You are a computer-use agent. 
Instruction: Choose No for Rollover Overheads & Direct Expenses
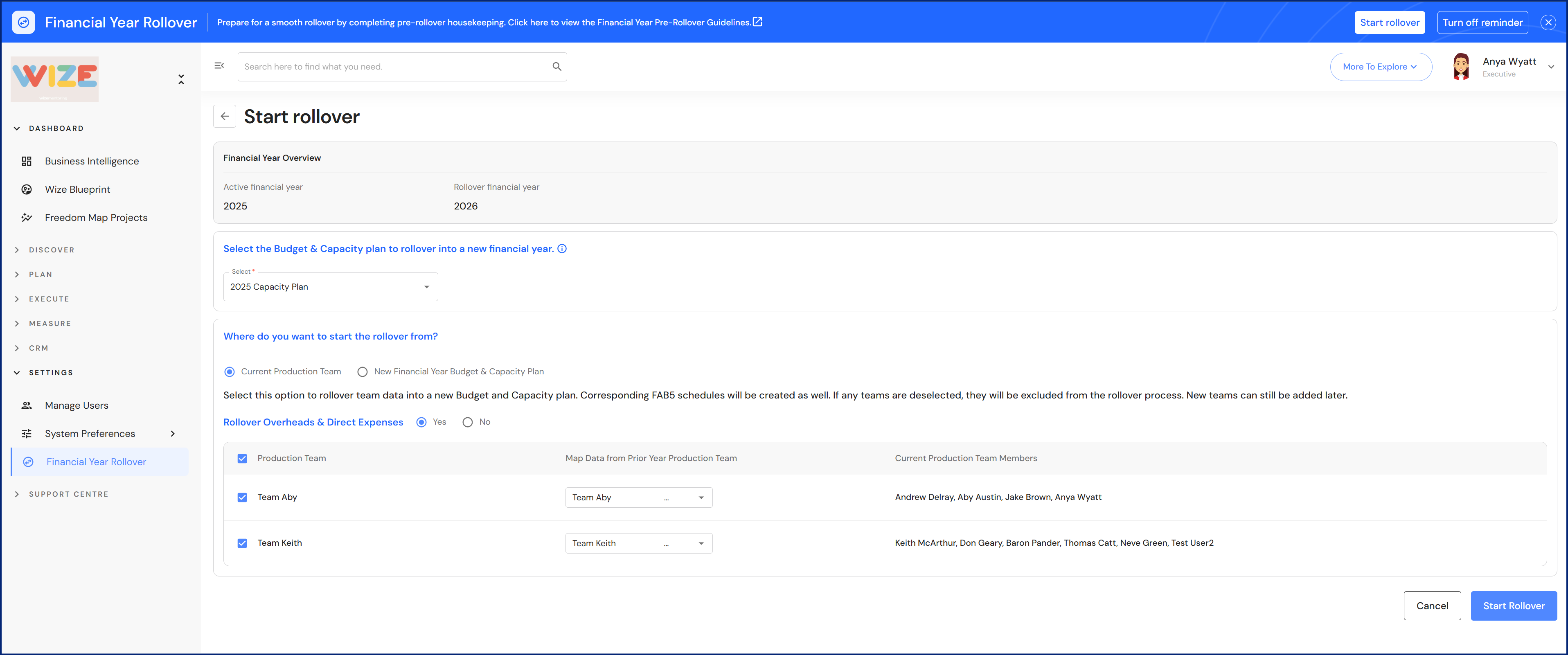467,422
